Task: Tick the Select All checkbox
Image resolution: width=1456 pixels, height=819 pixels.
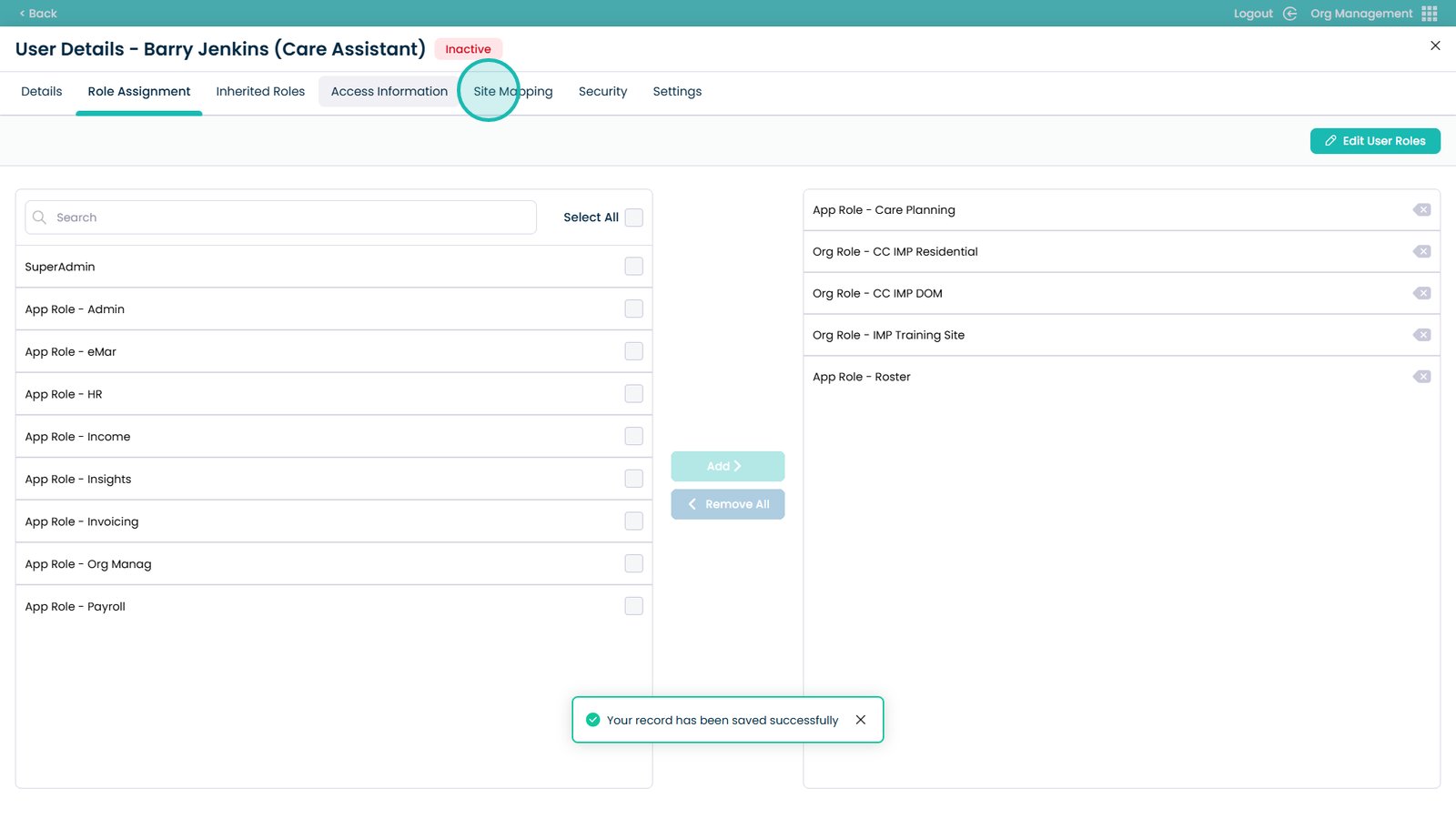Action: click(634, 217)
